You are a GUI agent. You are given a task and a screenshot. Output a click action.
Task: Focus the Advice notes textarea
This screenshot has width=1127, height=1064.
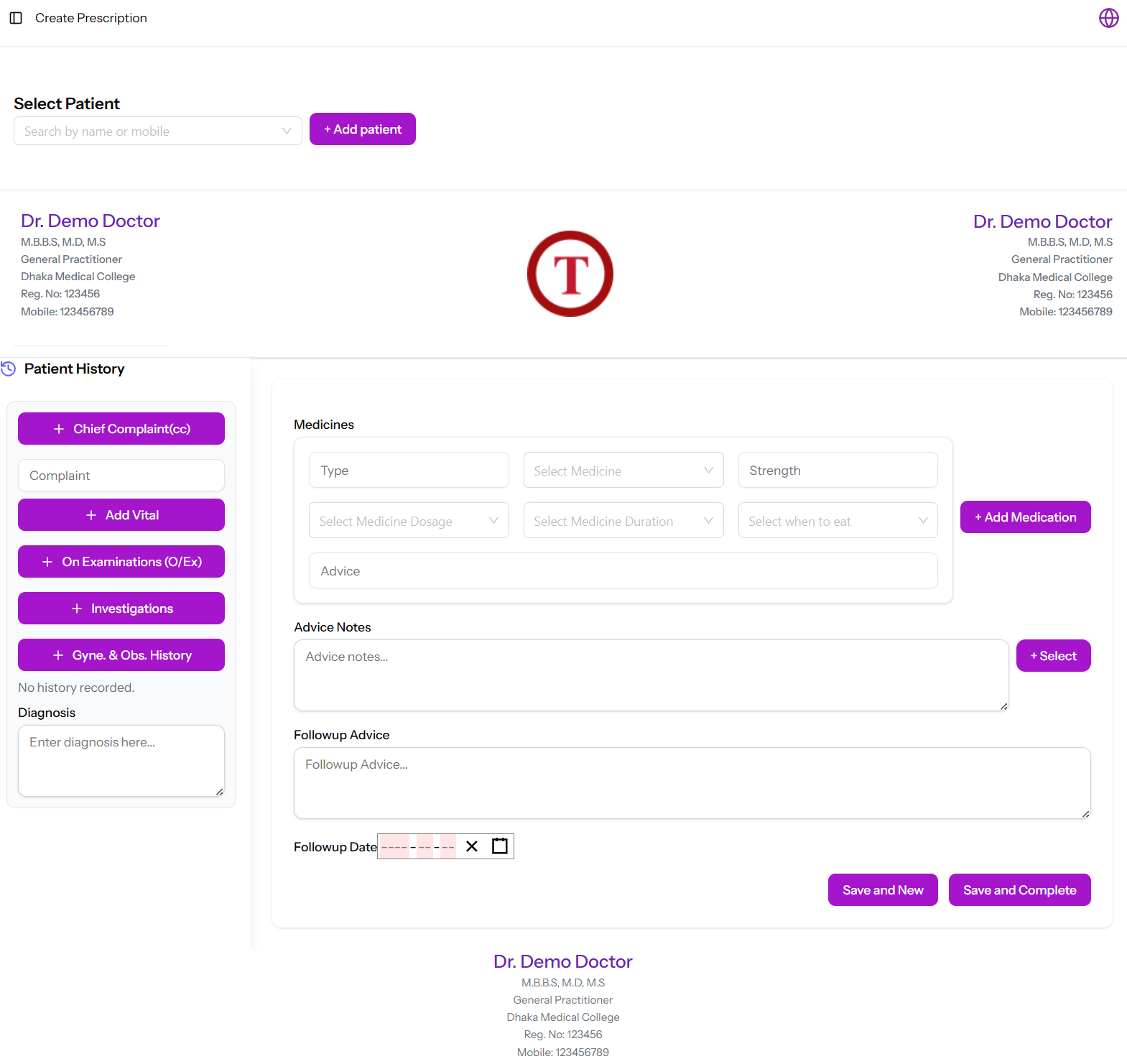[651, 675]
